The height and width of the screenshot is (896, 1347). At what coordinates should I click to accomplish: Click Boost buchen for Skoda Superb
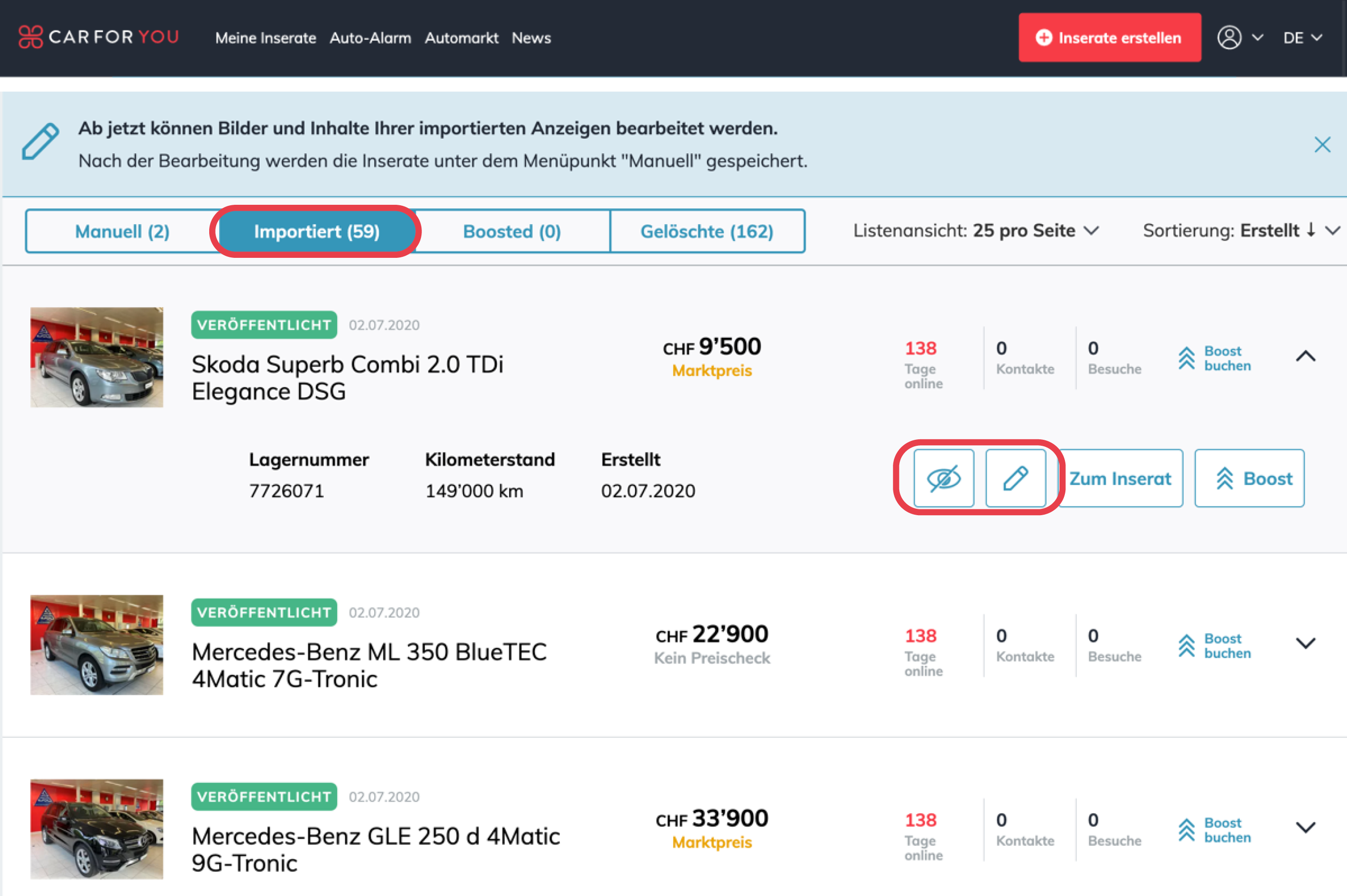pos(1215,358)
